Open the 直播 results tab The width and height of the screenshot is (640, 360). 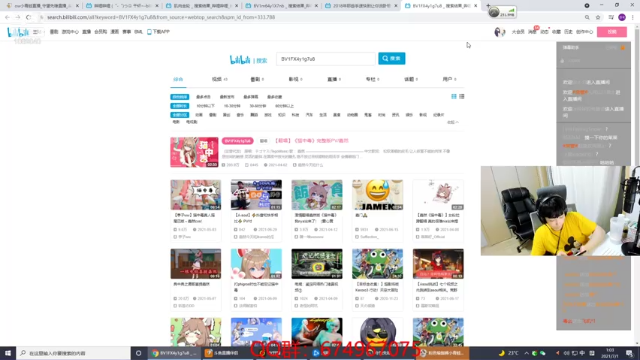point(333,79)
